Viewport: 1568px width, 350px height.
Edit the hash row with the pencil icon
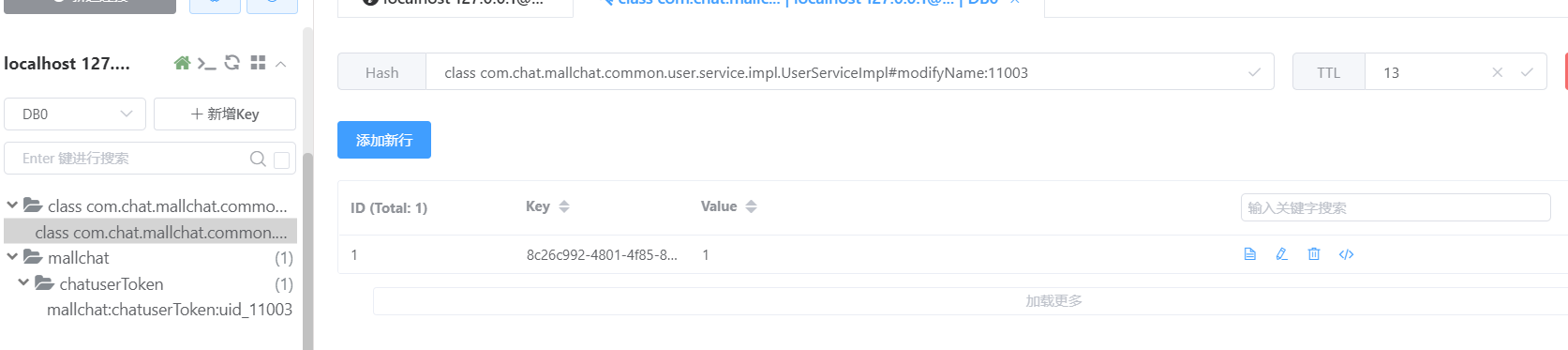[1281, 254]
